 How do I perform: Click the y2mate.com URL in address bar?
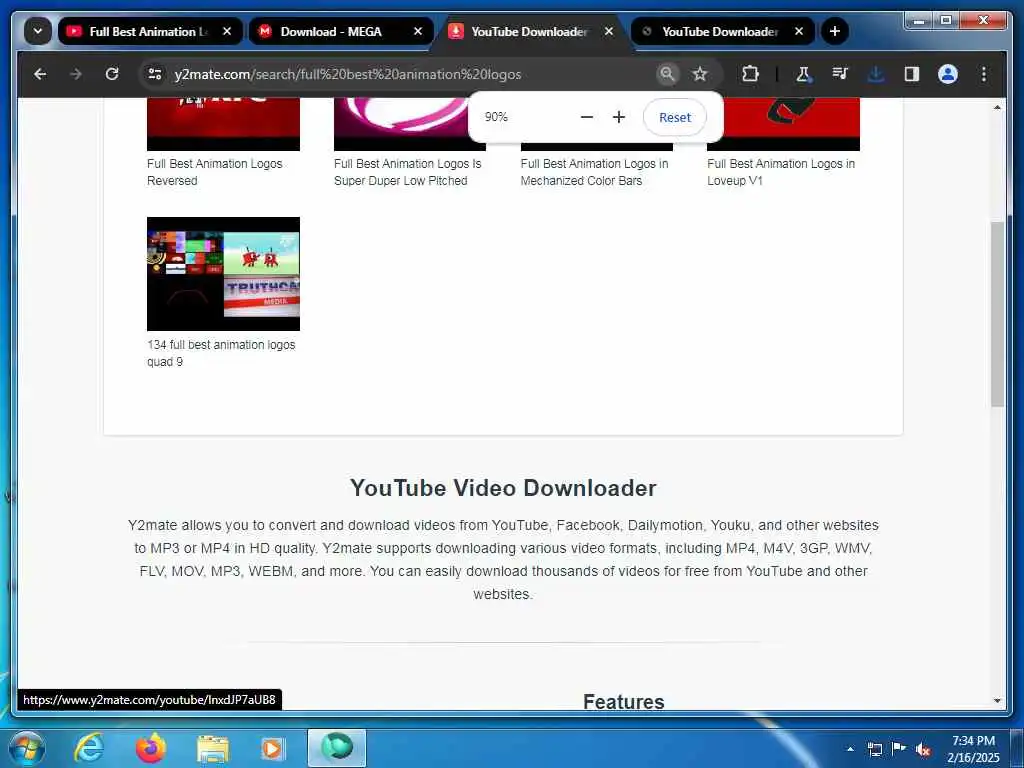[347, 74]
